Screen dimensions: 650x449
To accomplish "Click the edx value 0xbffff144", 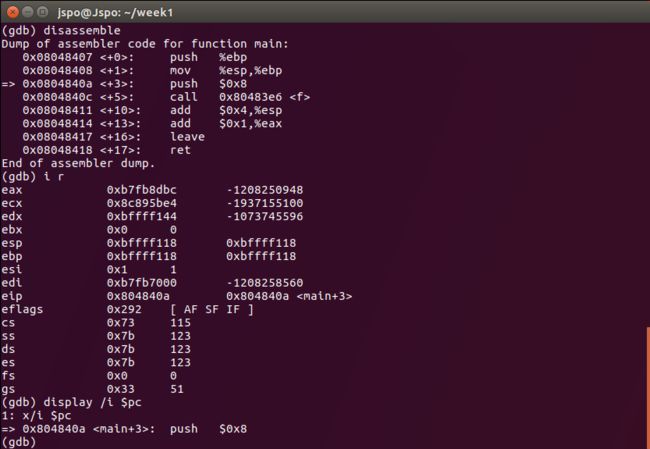I will click(x=141, y=216).
